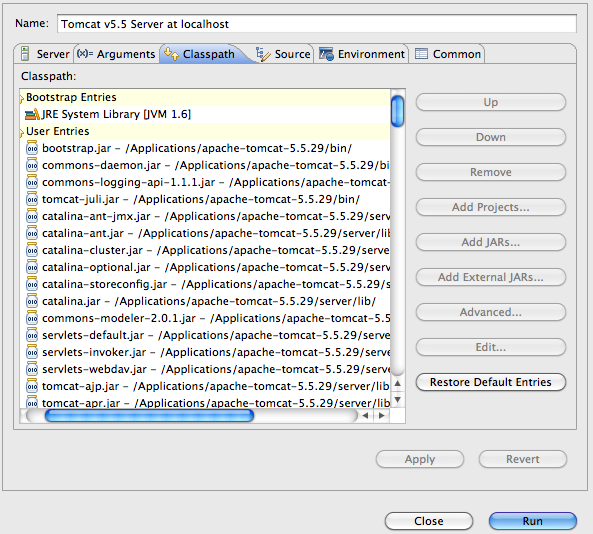
Task: Click the tomcat-ajp.jar file icon
Action: [x=32, y=387]
